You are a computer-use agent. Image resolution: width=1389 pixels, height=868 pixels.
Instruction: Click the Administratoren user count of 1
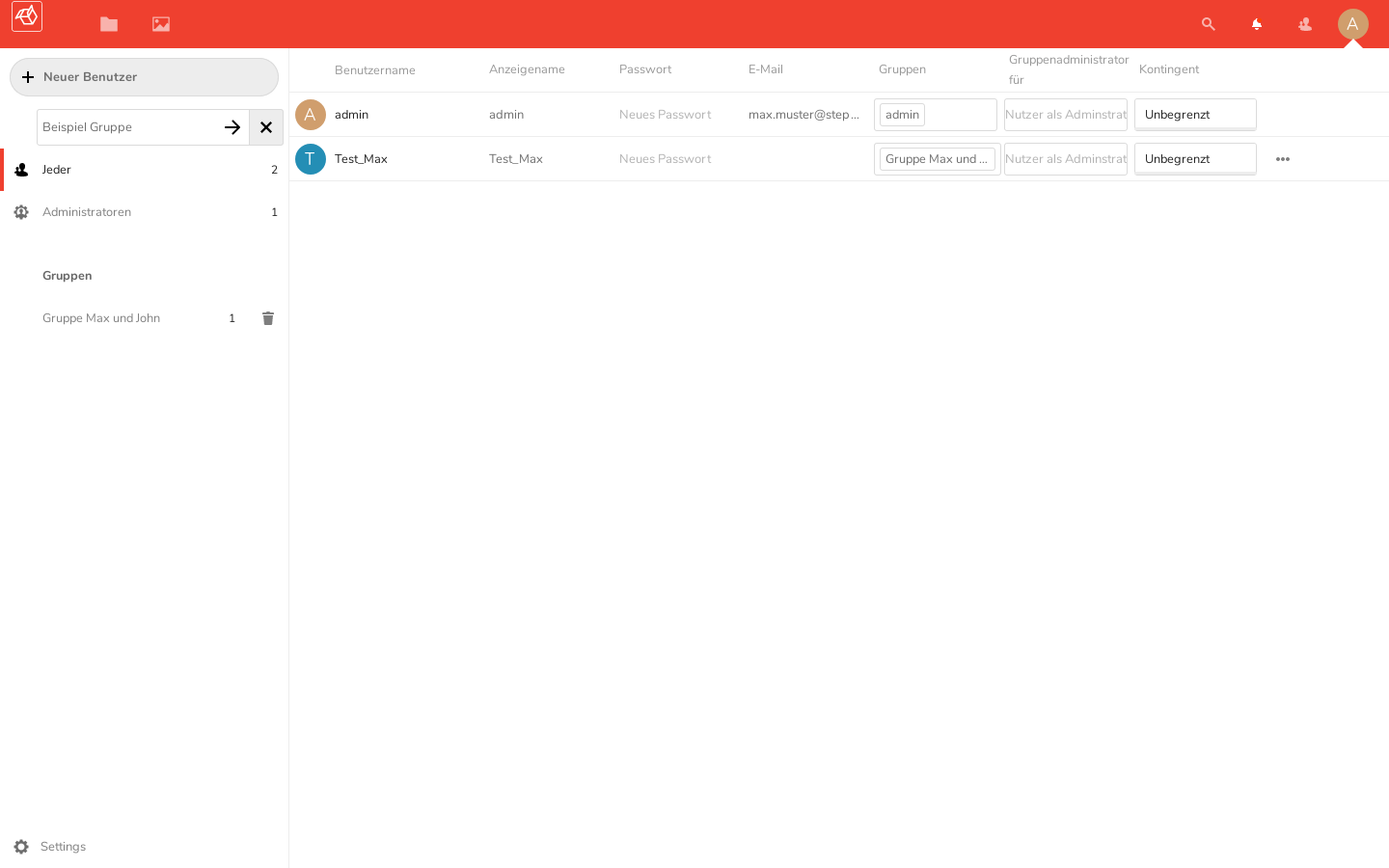point(274,212)
